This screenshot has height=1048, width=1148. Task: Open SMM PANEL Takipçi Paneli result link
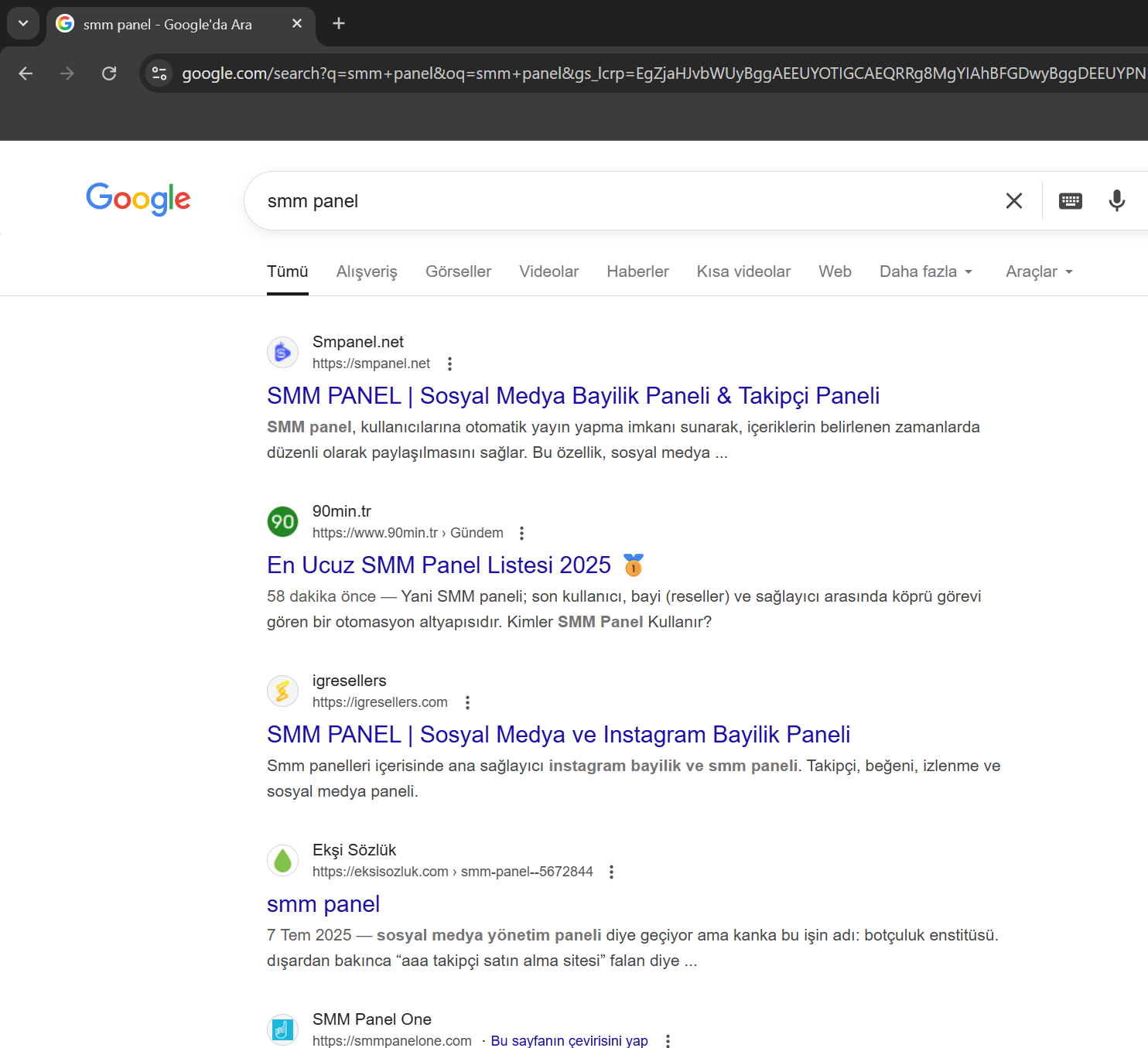pos(573,396)
